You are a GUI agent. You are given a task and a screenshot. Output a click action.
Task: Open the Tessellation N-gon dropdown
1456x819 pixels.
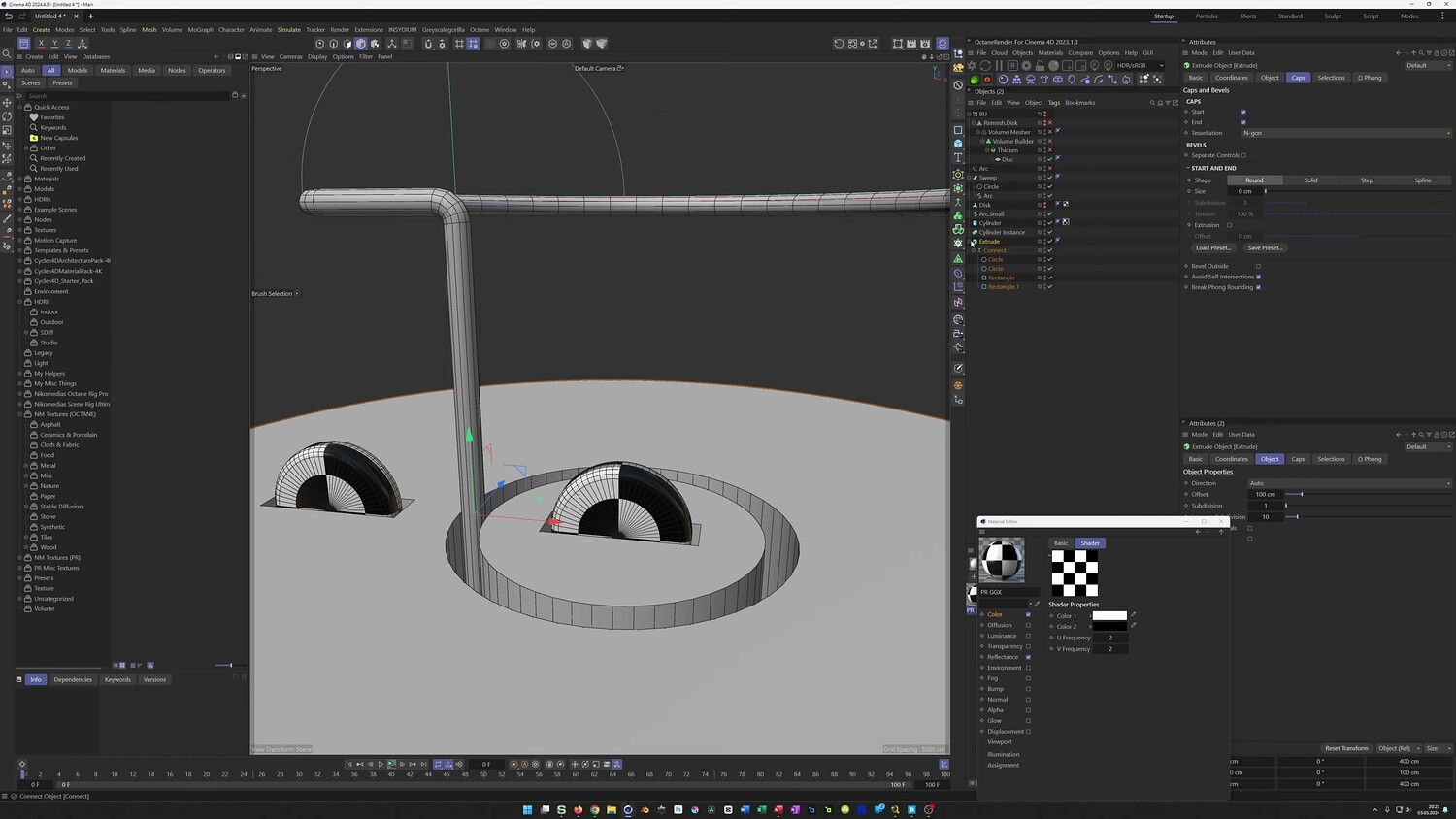click(x=1347, y=133)
